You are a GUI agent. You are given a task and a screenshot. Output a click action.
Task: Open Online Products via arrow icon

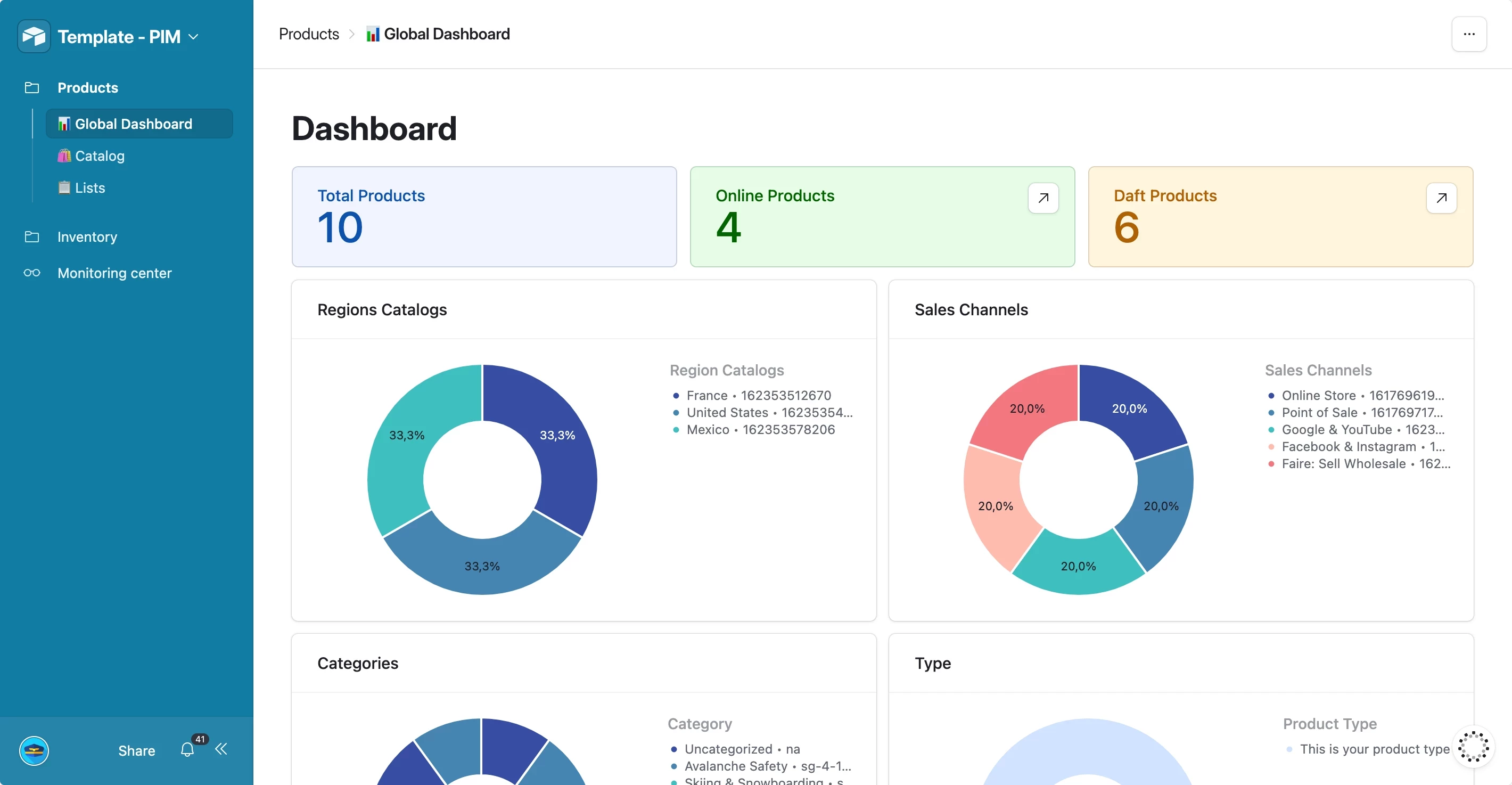click(1043, 198)
